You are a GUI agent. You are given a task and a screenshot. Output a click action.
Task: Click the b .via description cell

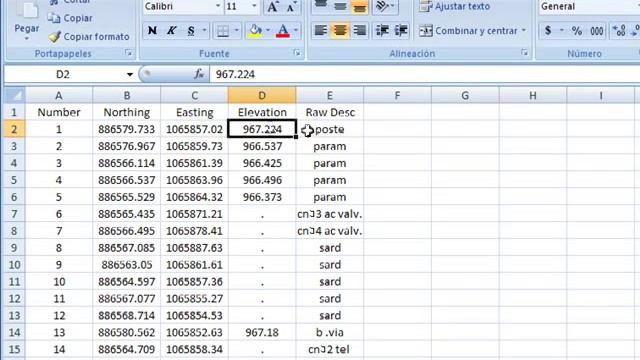(x=330, y=332)
